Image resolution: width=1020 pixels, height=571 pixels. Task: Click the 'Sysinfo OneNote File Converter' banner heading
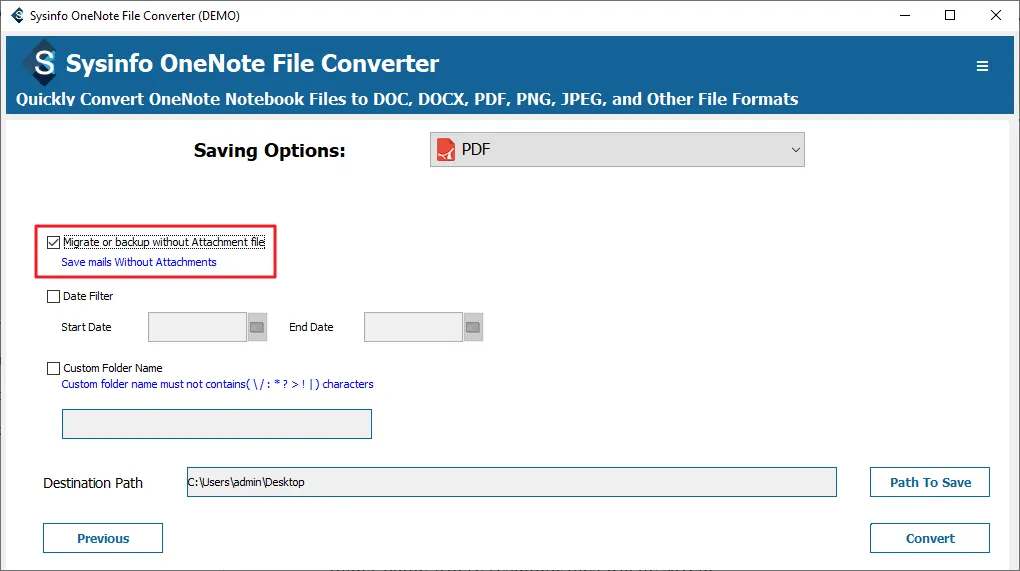coord(252,64)
